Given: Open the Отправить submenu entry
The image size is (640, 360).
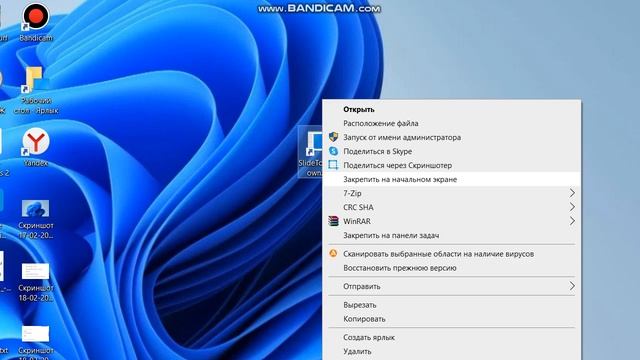Looking at the screenshot, I should click(x=451, y=286).
